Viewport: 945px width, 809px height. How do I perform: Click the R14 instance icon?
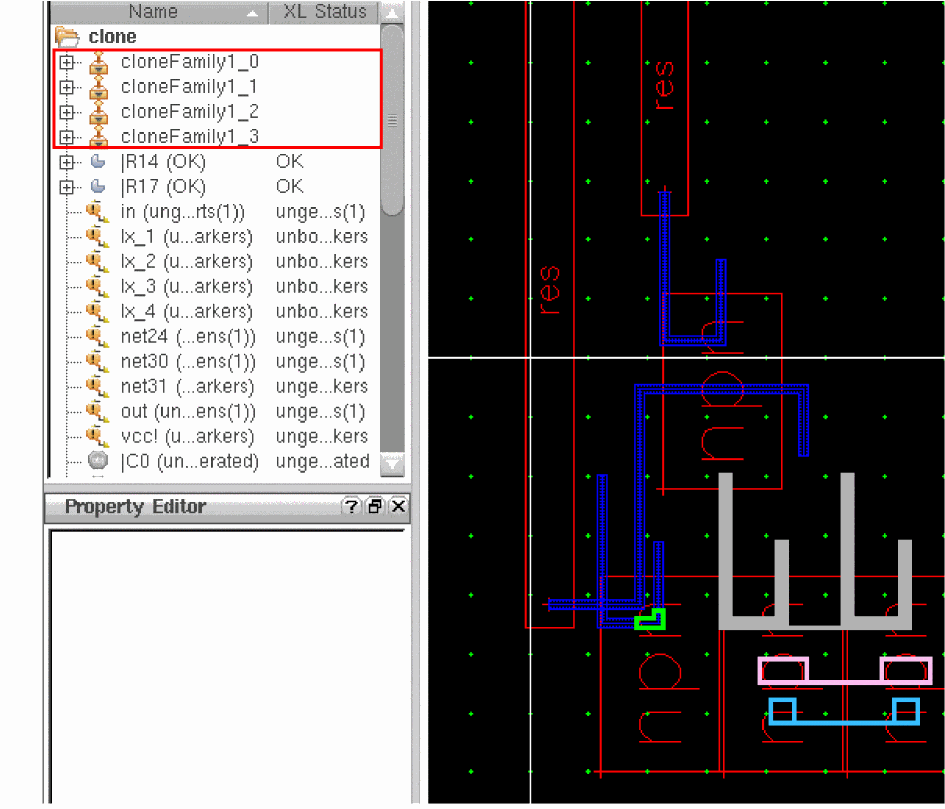point(98,162)
